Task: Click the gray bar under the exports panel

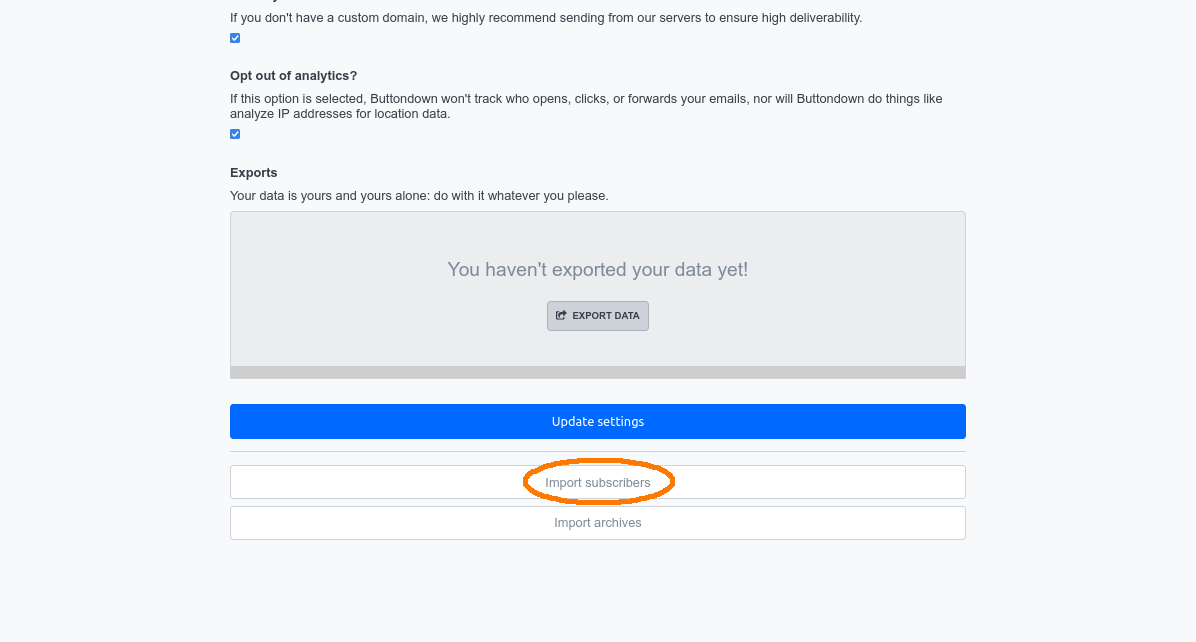Action: [x=597, y=372]
